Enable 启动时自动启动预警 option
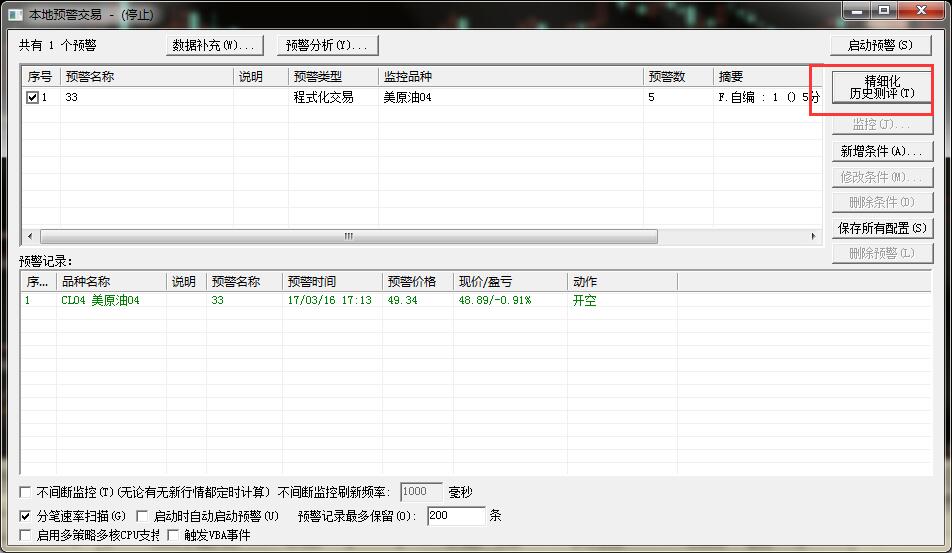This screenshot has width=952, height=553. tap(142, 516)
